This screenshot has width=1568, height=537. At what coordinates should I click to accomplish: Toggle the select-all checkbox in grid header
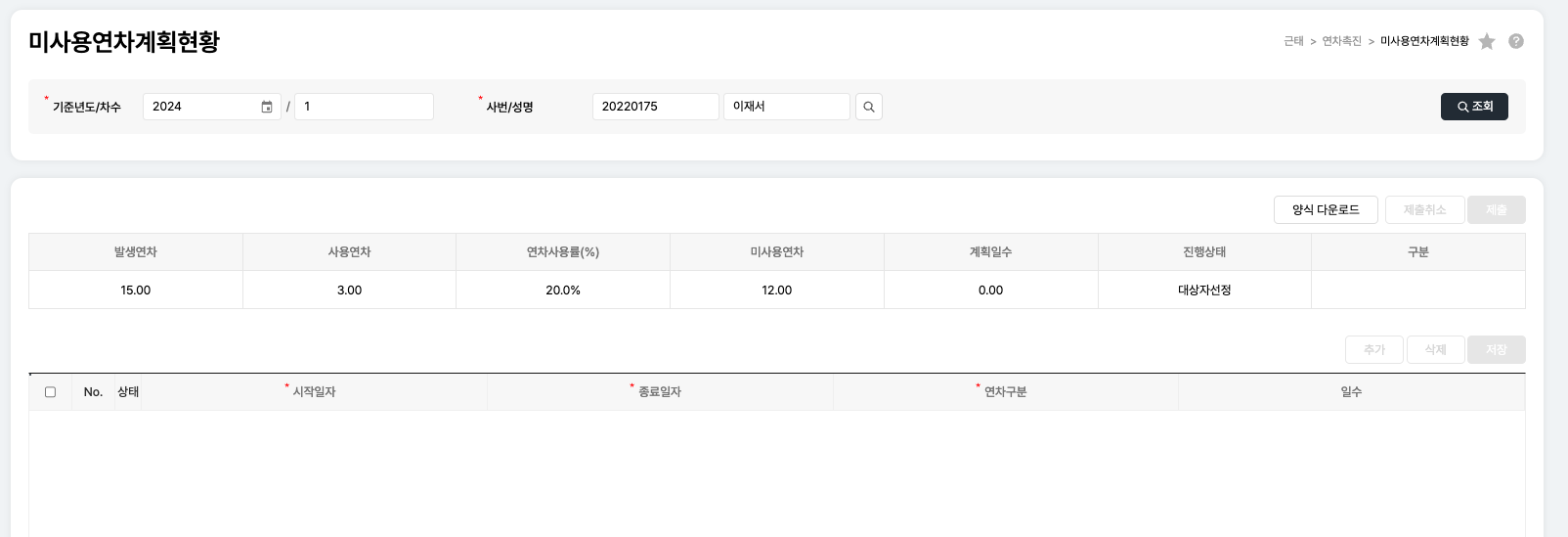coord(51,392)
